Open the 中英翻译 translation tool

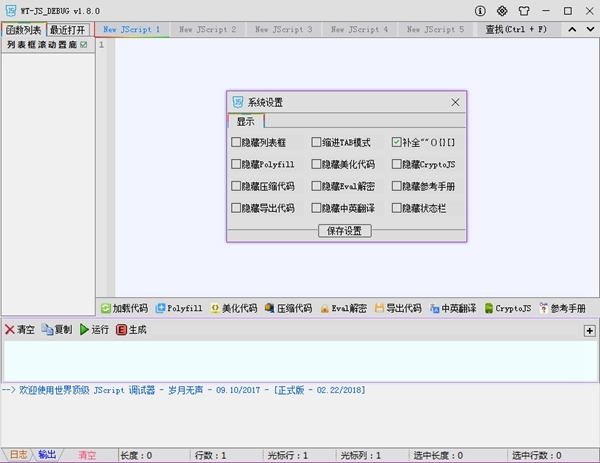(x=453, y=308)
